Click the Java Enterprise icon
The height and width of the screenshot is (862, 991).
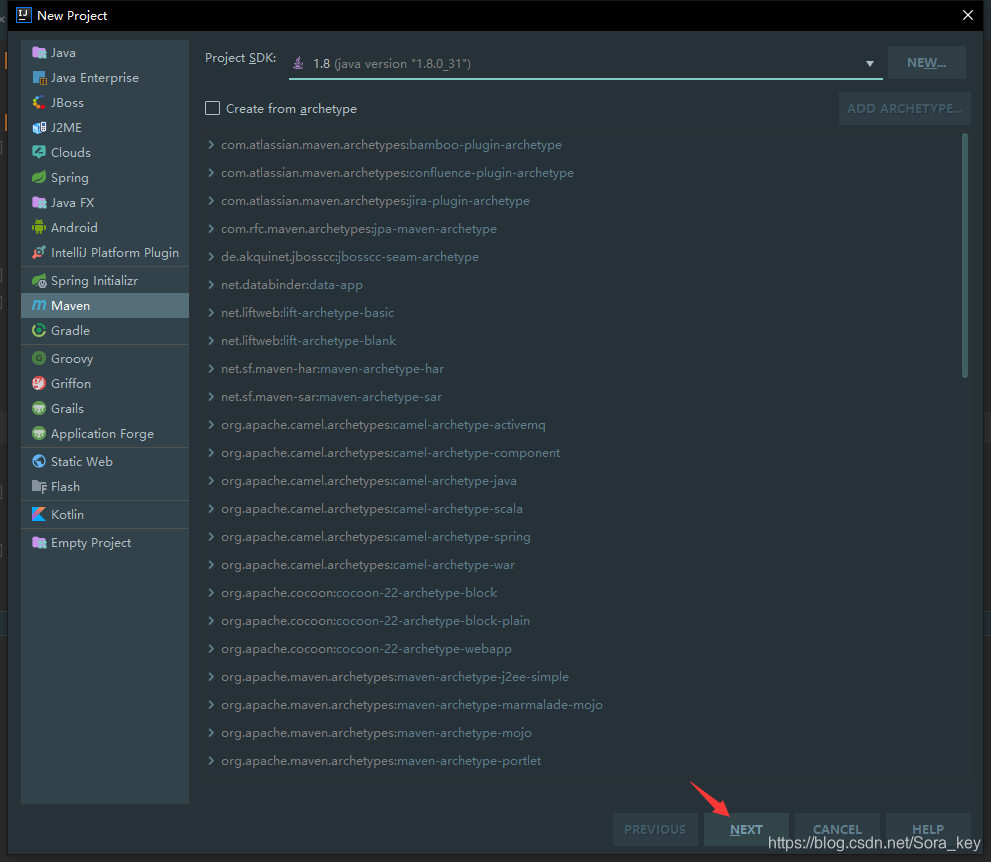[39, 78]
